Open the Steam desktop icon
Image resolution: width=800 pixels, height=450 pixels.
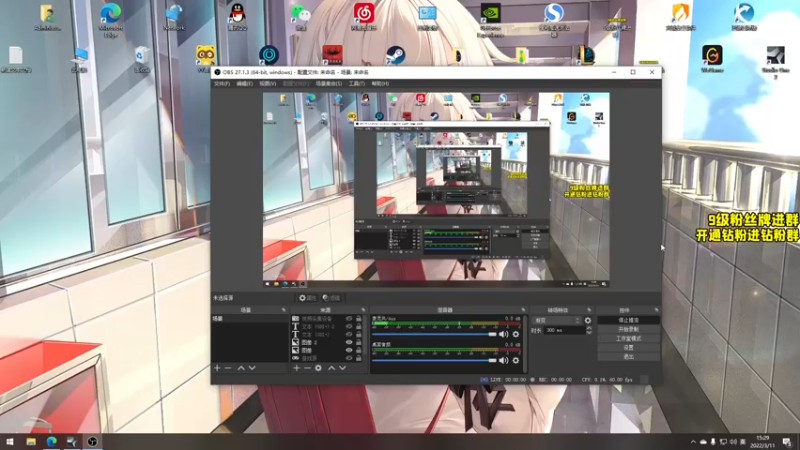point(395,55)
